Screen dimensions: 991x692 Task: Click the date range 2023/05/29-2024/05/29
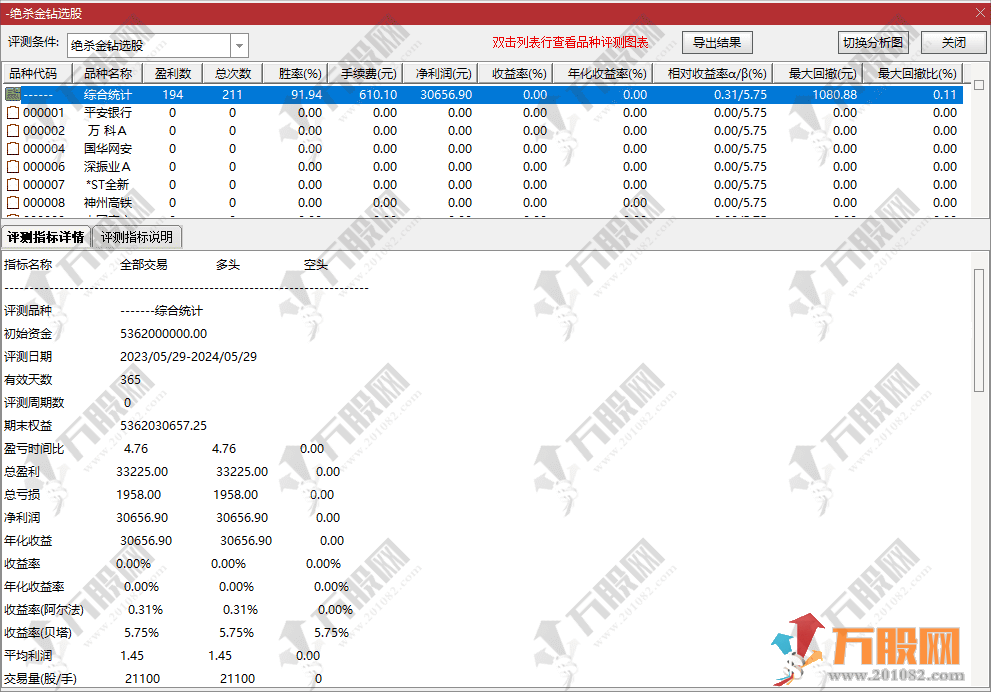[188, 356]
